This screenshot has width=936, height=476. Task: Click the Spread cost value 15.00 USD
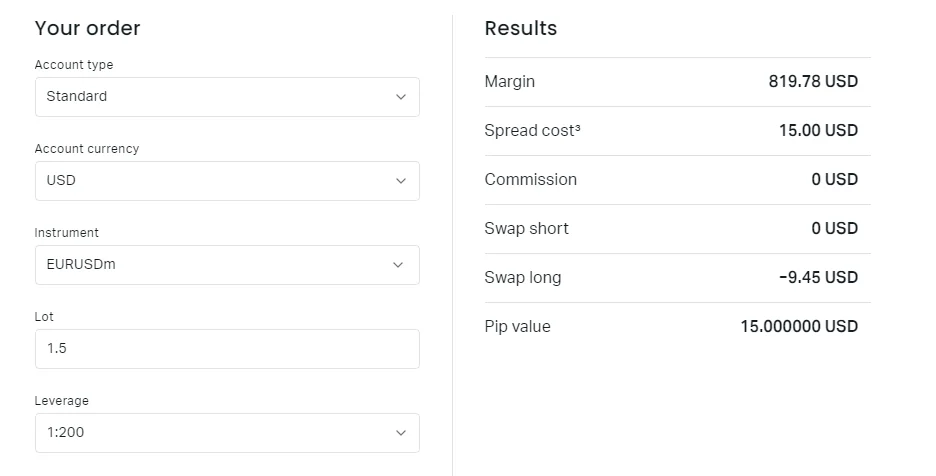click(817, 131)
